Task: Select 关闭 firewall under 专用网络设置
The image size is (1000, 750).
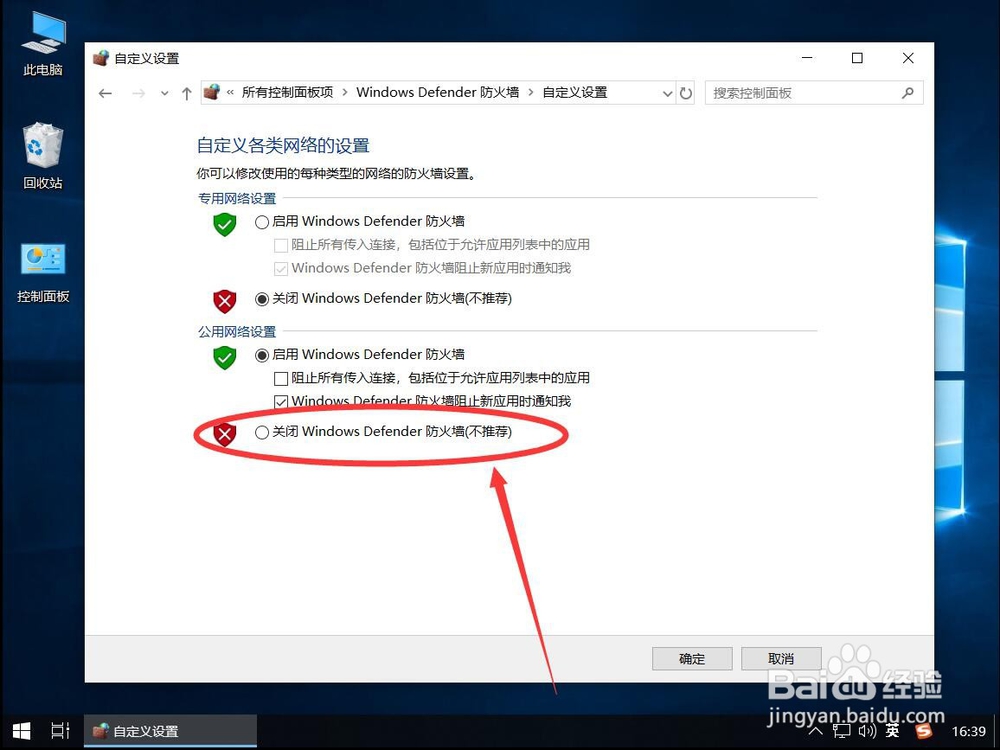Action: (x=261, y=299)
